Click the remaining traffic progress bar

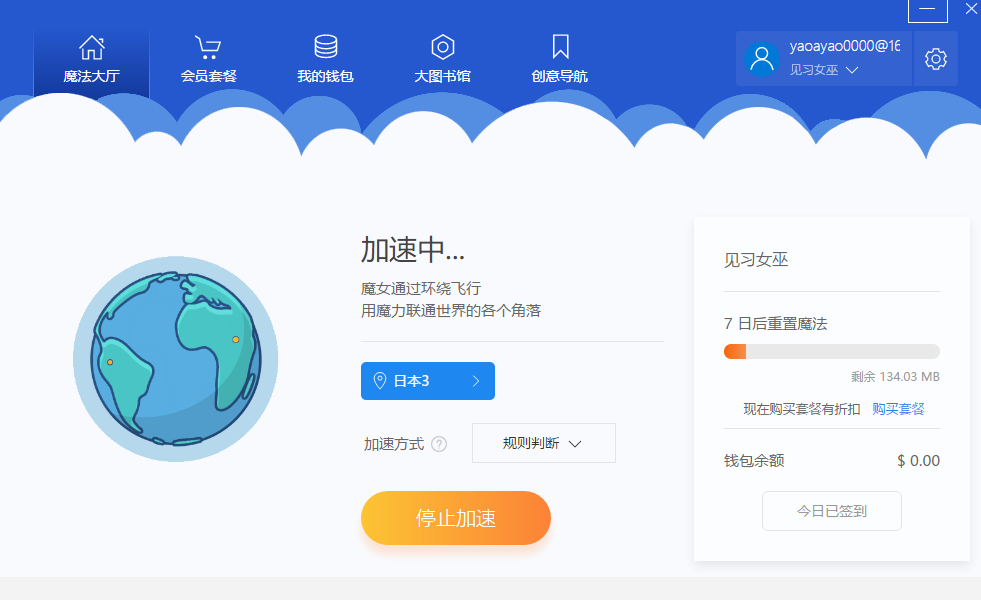click(831, 352)
